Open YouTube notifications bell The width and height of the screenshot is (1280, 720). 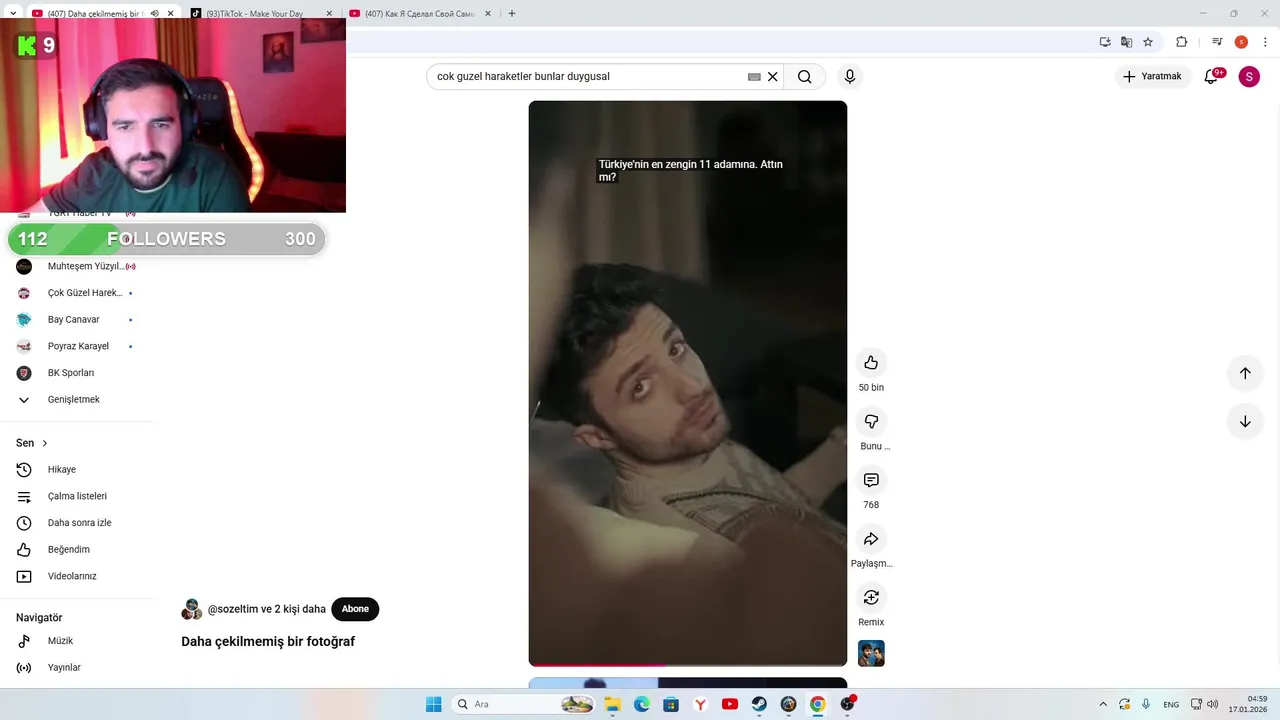tap(1211, 76)
